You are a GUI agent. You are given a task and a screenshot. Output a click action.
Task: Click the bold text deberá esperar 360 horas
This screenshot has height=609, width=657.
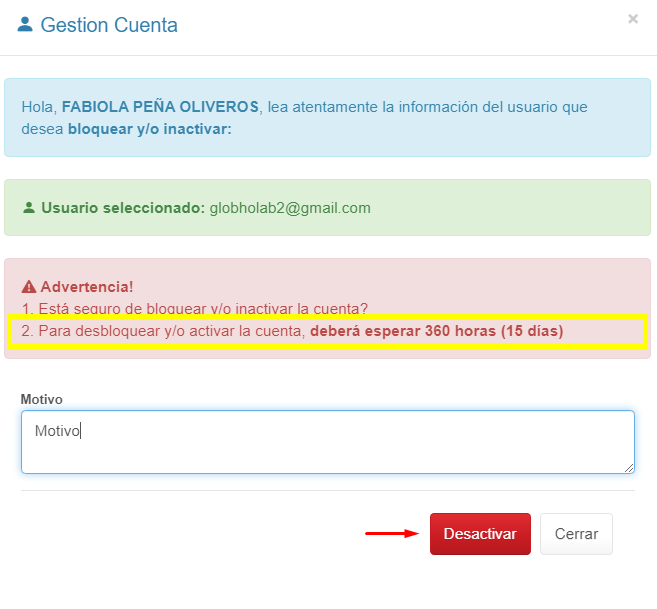(403, 331)
